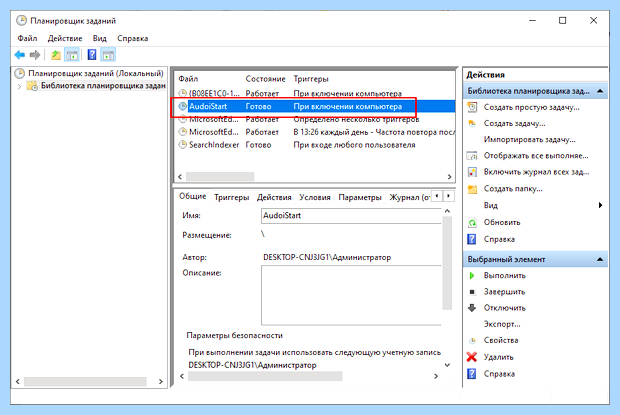Select the SearchIndexer task row
The height and width of the screenshot is (415, 620).
coord(315,145)
